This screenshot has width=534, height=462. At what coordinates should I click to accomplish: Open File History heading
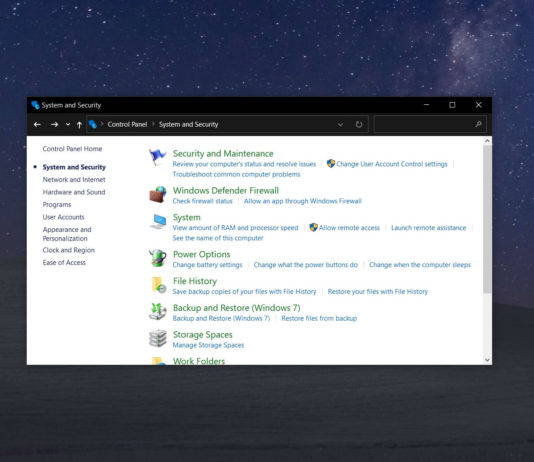[195, 281]
